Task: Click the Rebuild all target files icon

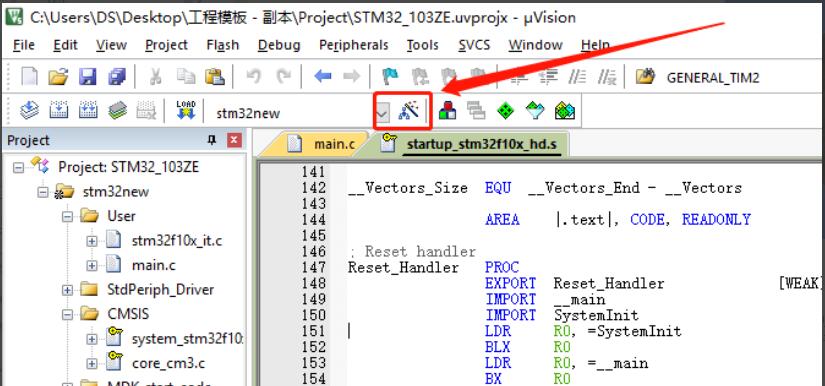Action: coord(88,110)
